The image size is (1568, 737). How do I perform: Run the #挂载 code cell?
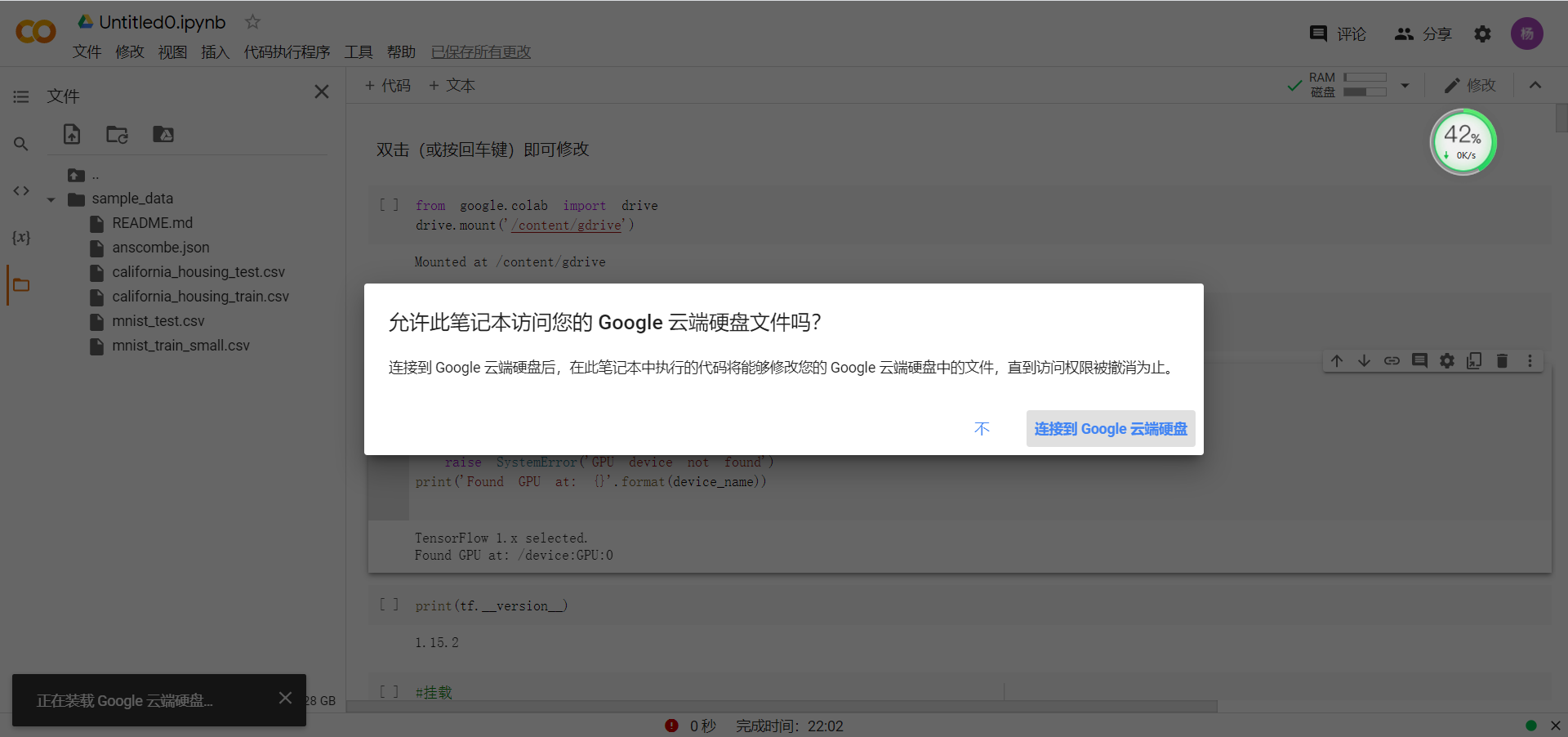pos(390,692)
